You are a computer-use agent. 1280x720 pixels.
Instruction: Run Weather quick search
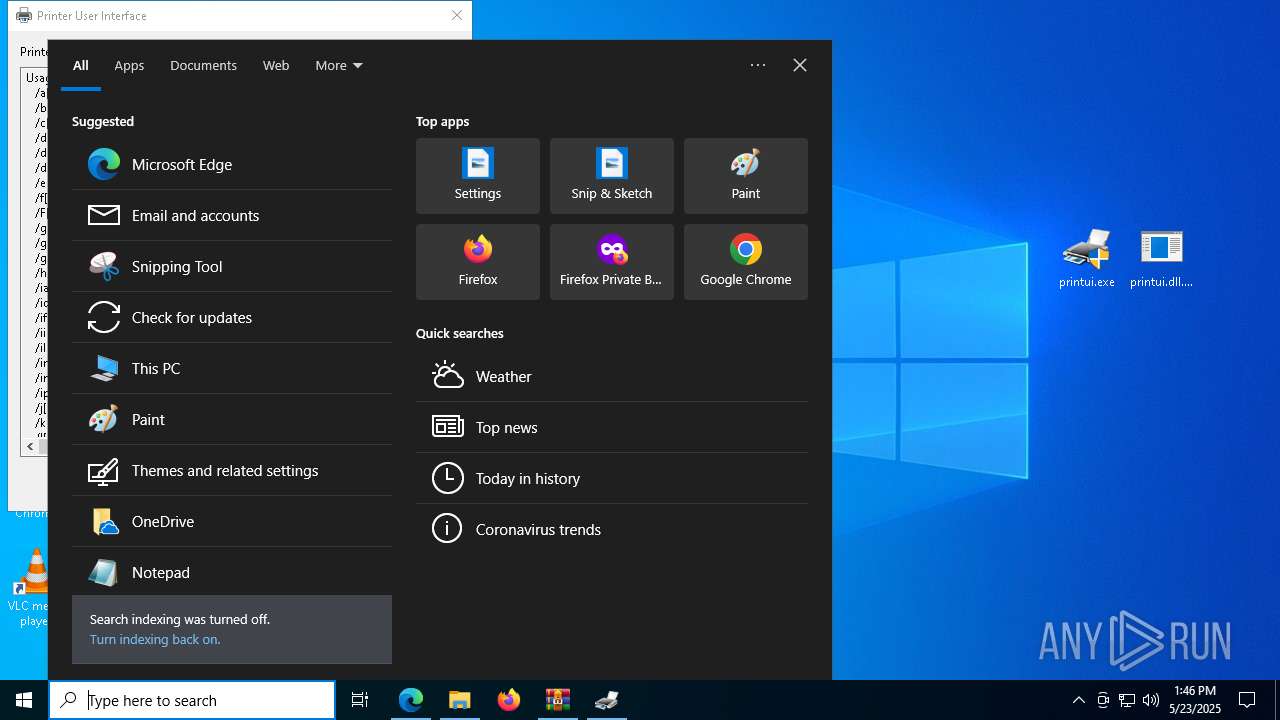point(612,376)
